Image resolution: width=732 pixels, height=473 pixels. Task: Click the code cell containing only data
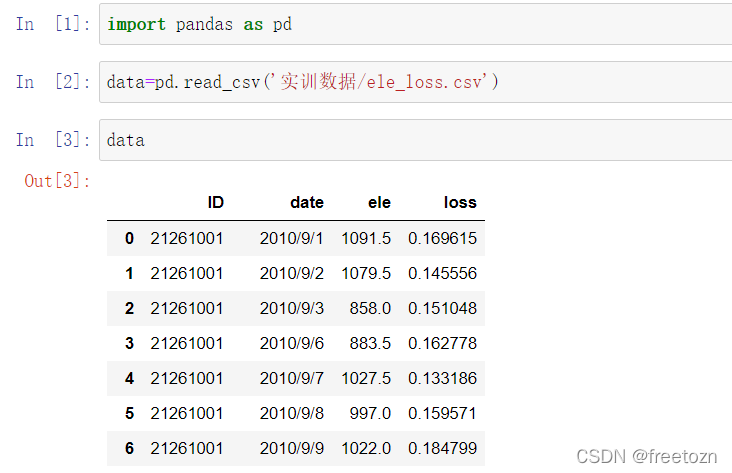pos(415,140)
